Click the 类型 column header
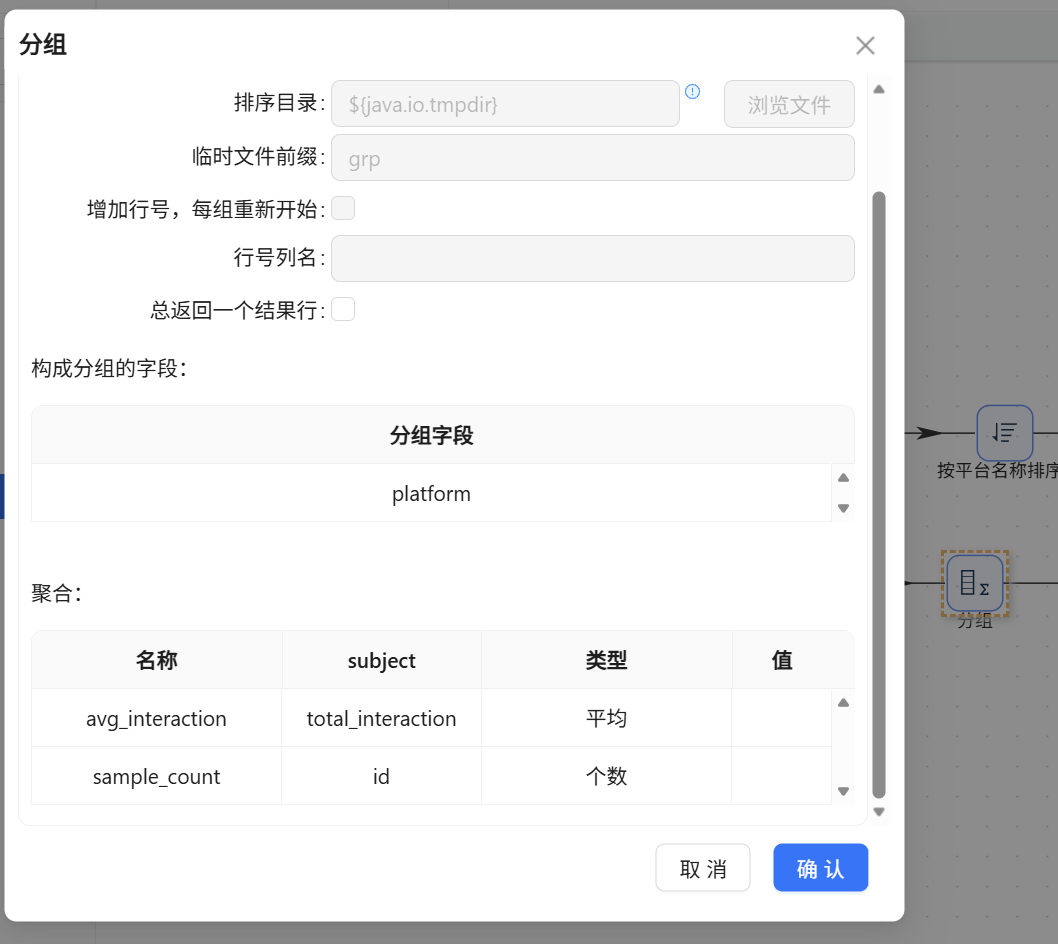1058x944 pixels. coord(606,660)
